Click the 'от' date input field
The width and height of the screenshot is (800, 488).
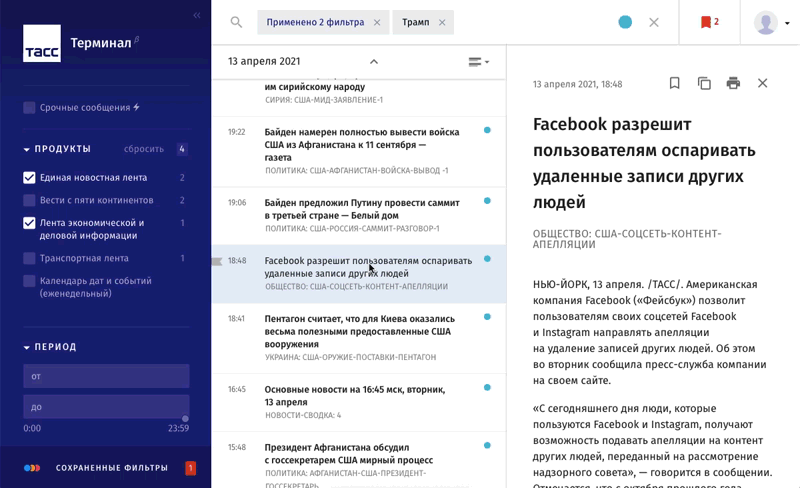pos(106,376)
